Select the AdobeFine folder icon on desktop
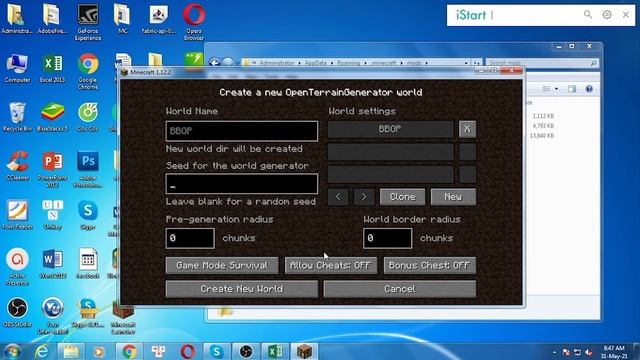The image size is (640, 360). [x=52, y=19]
